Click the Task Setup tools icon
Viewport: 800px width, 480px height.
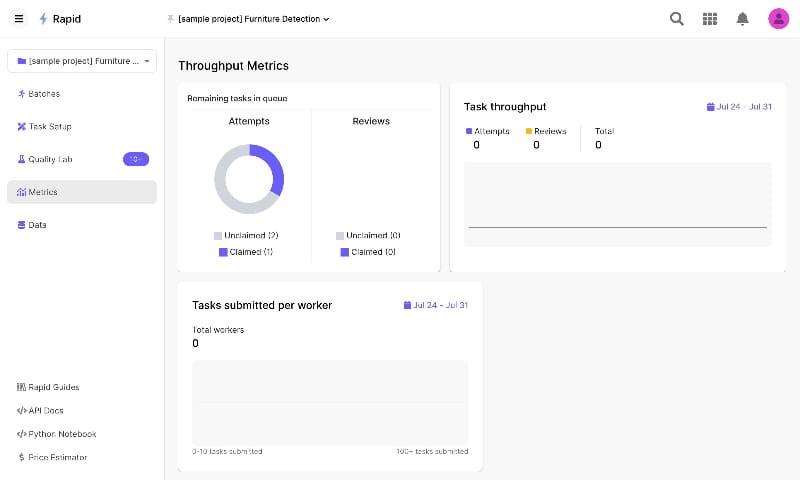21,127
